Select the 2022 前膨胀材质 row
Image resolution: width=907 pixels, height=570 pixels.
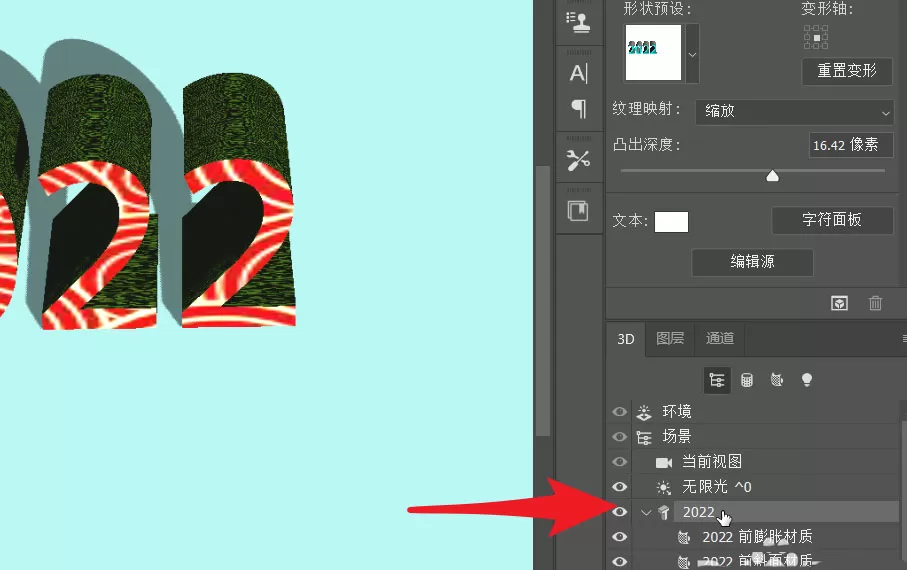pyautogui.click(x=766, y=537)
